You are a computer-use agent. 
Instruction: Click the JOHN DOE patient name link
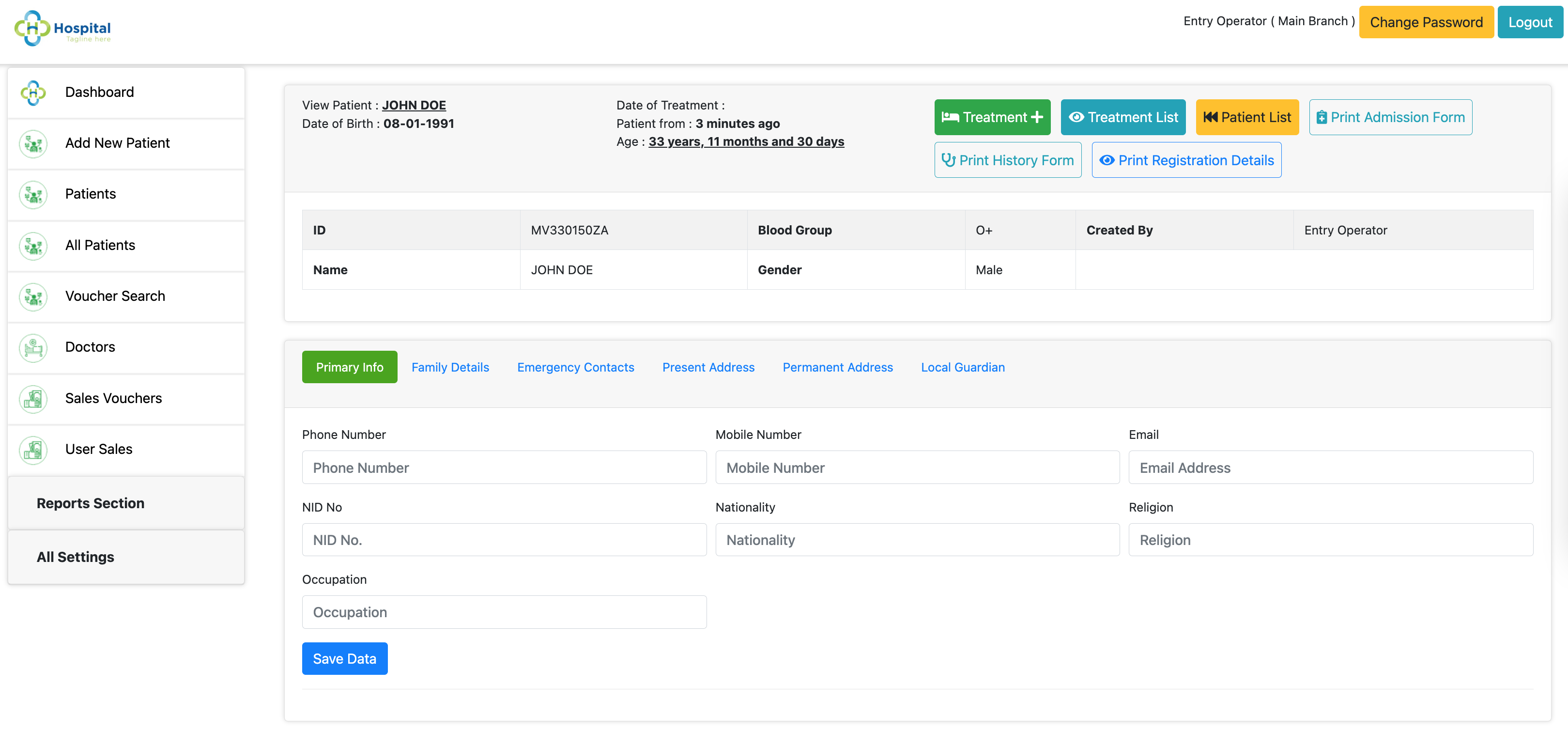pos(414,105)
